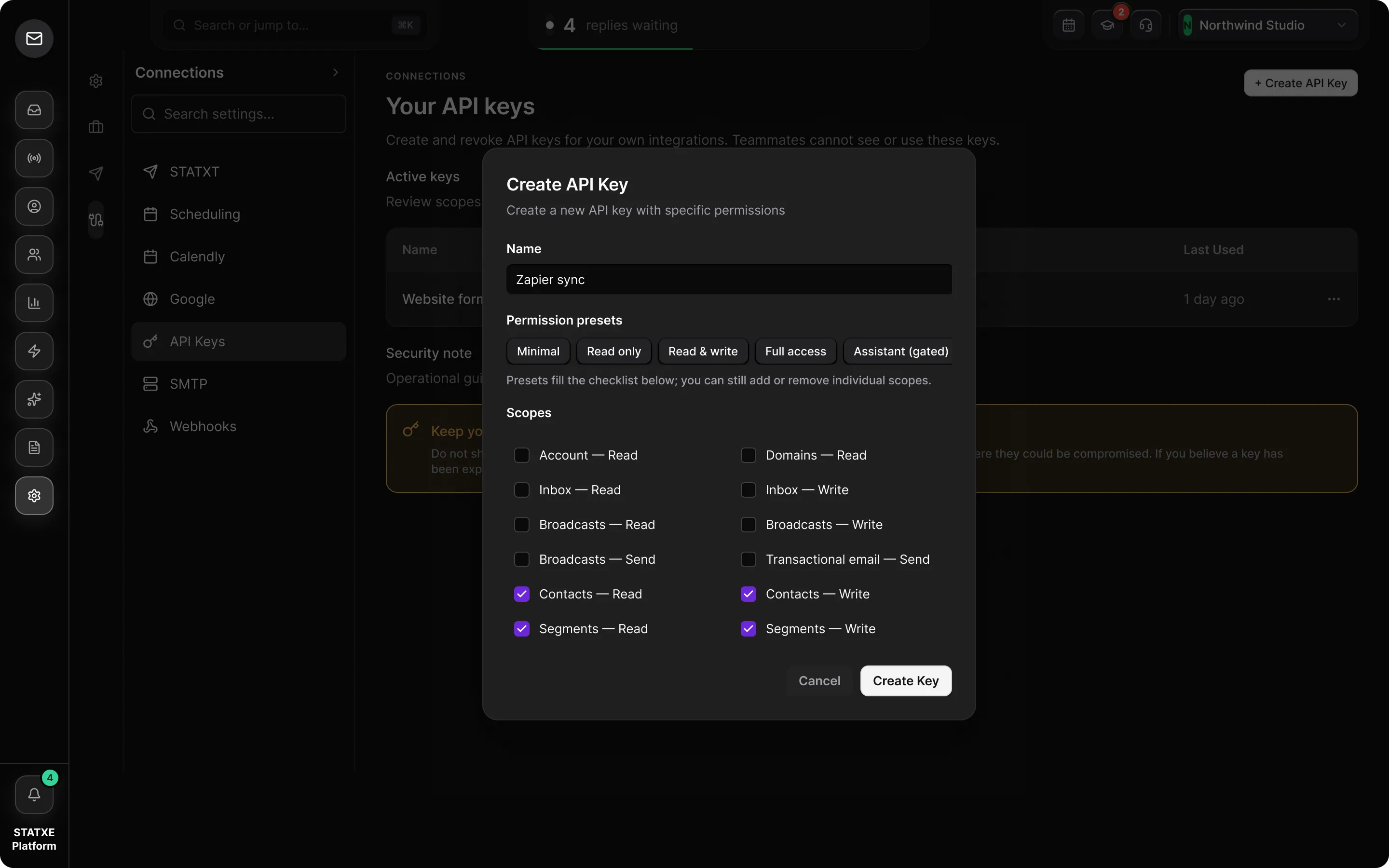Open the Northwind Studio workspace dropdown

click(1267, 25)
